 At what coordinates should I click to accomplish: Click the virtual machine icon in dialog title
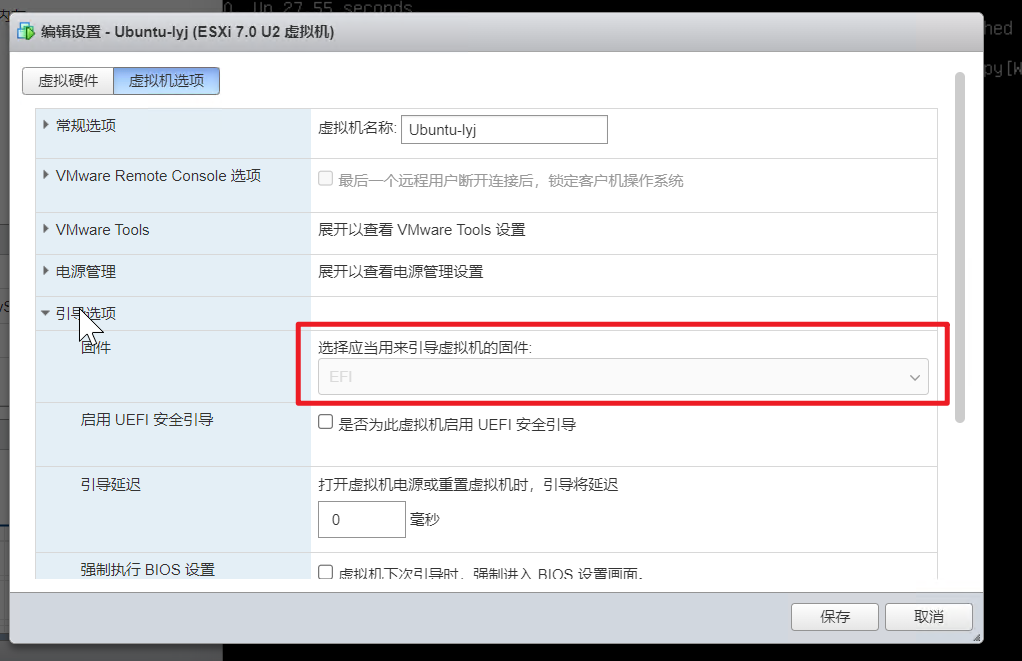coord(26,32)
